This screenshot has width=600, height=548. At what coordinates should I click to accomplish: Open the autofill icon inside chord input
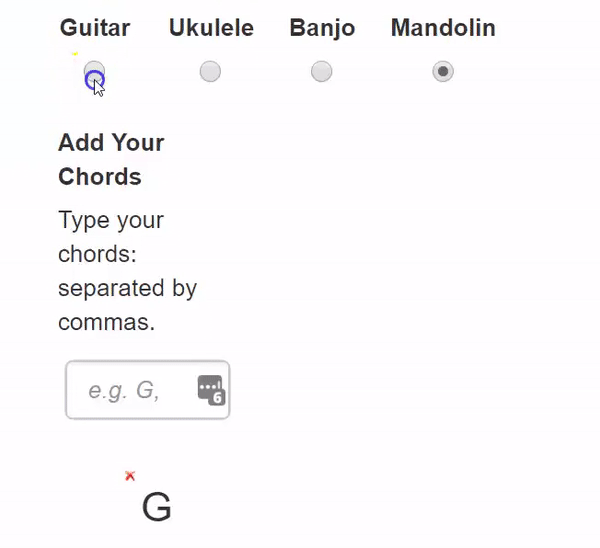211,390
